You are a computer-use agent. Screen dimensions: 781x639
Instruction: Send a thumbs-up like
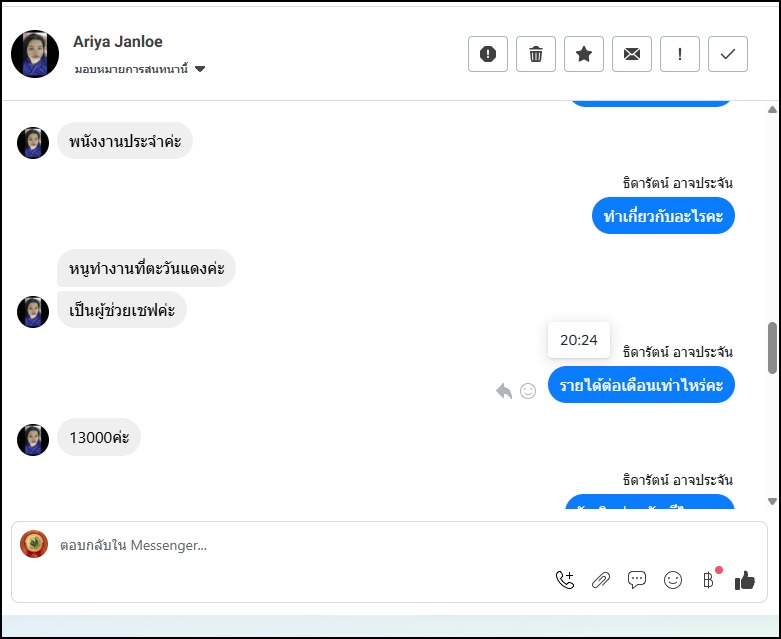point(745,580)
